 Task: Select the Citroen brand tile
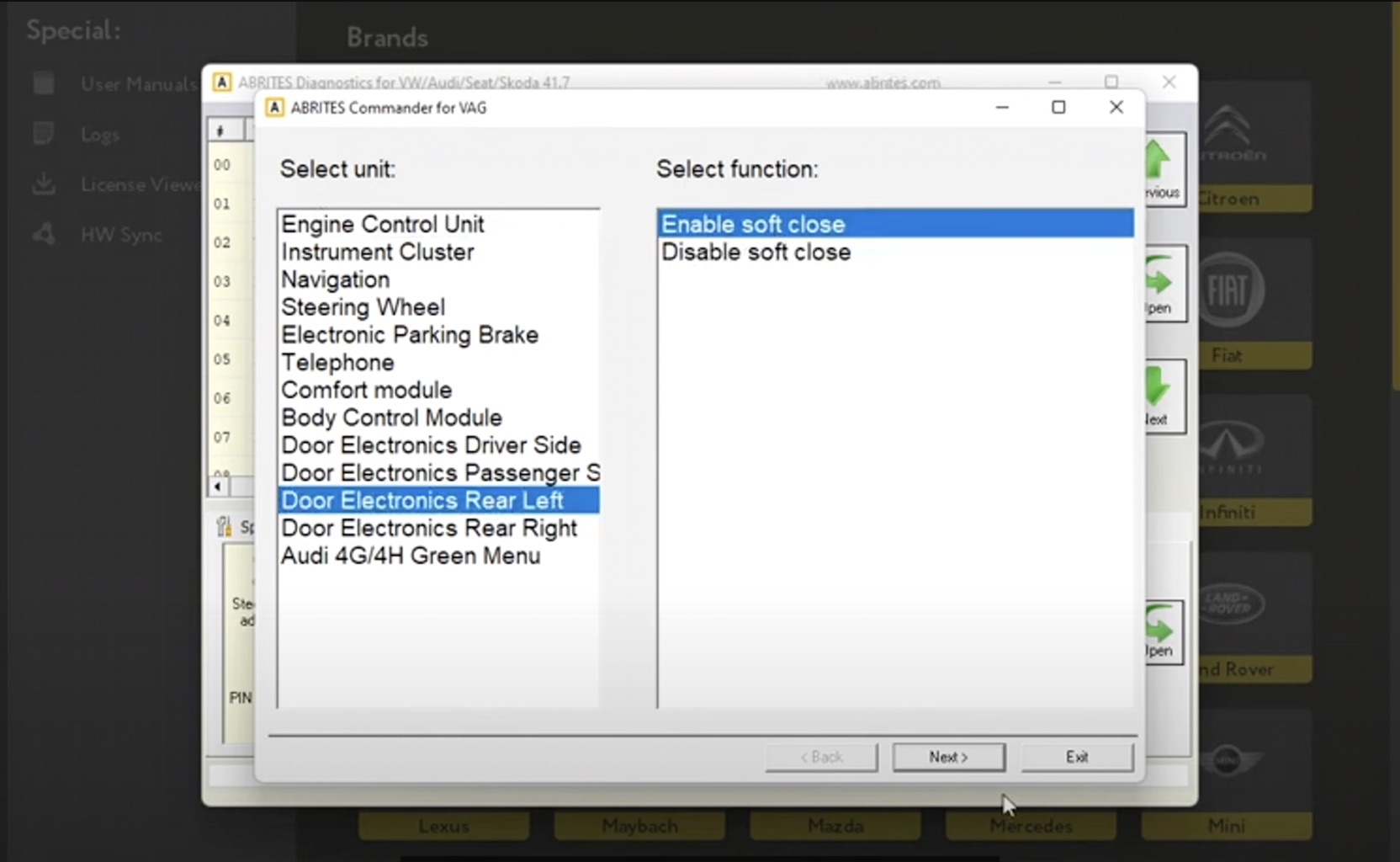[1254, 147]
